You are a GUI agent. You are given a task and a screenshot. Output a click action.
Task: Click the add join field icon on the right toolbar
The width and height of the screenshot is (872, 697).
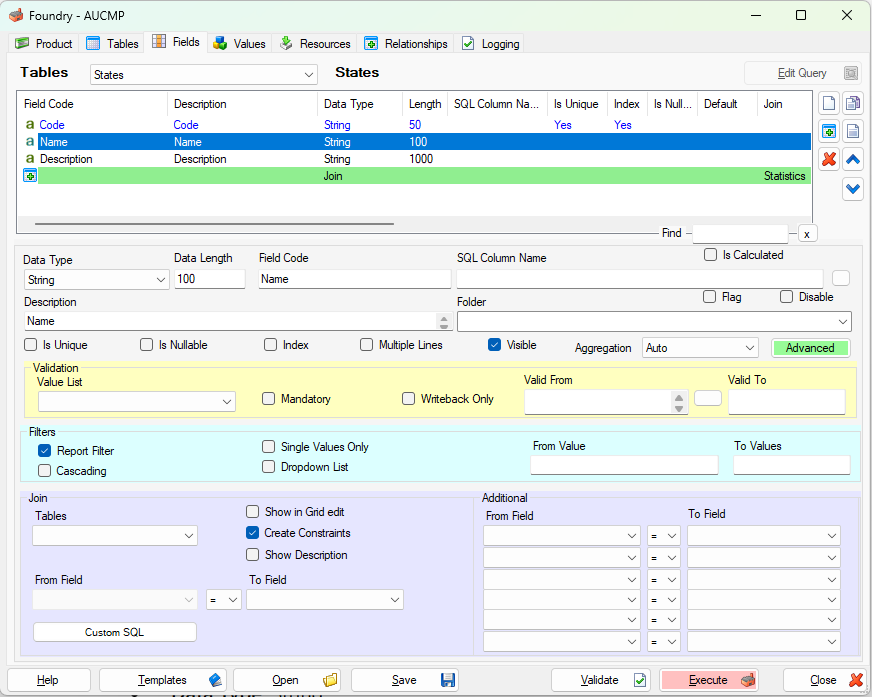click(x=829, y=132)
